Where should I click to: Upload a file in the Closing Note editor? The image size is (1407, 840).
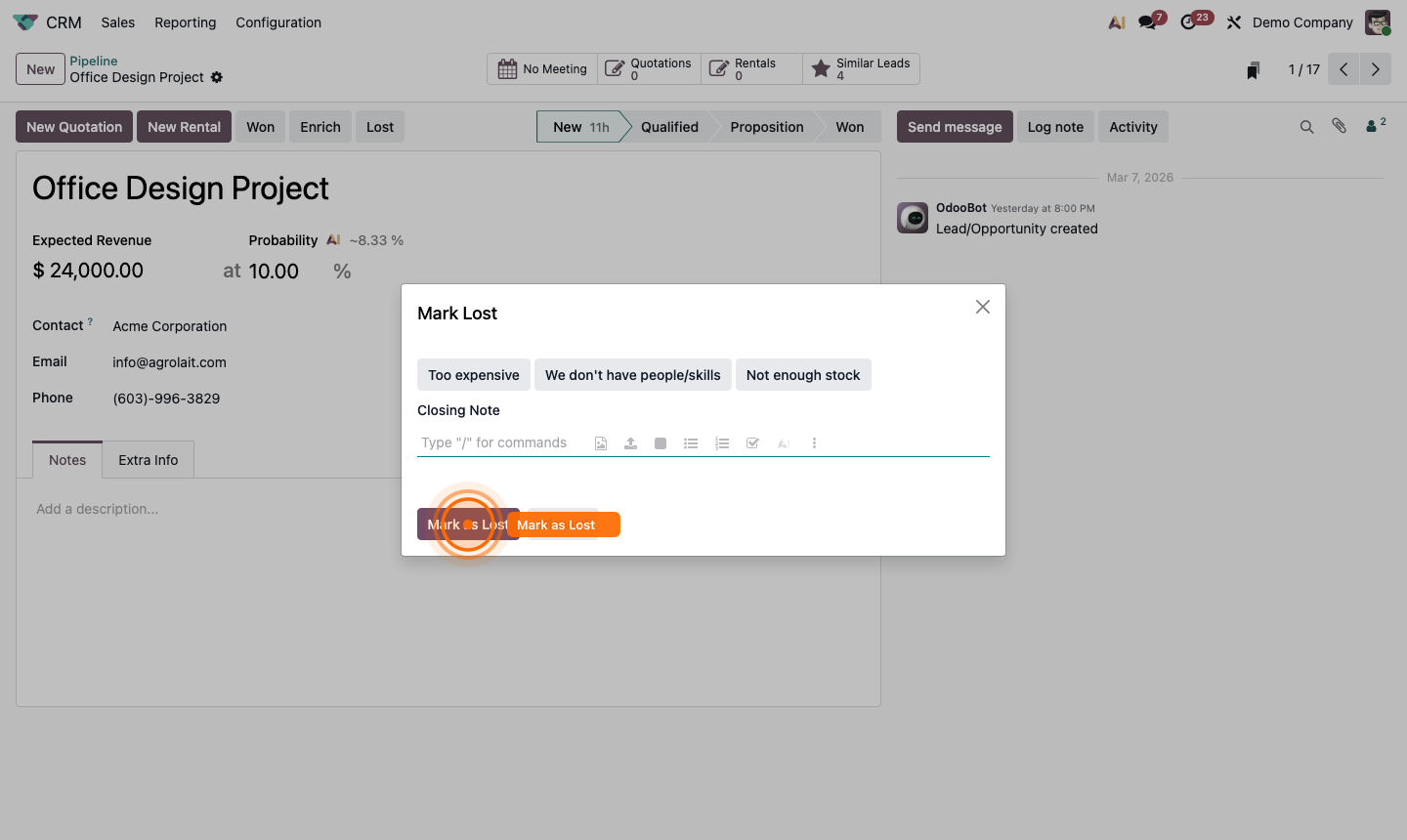(630, 442)
